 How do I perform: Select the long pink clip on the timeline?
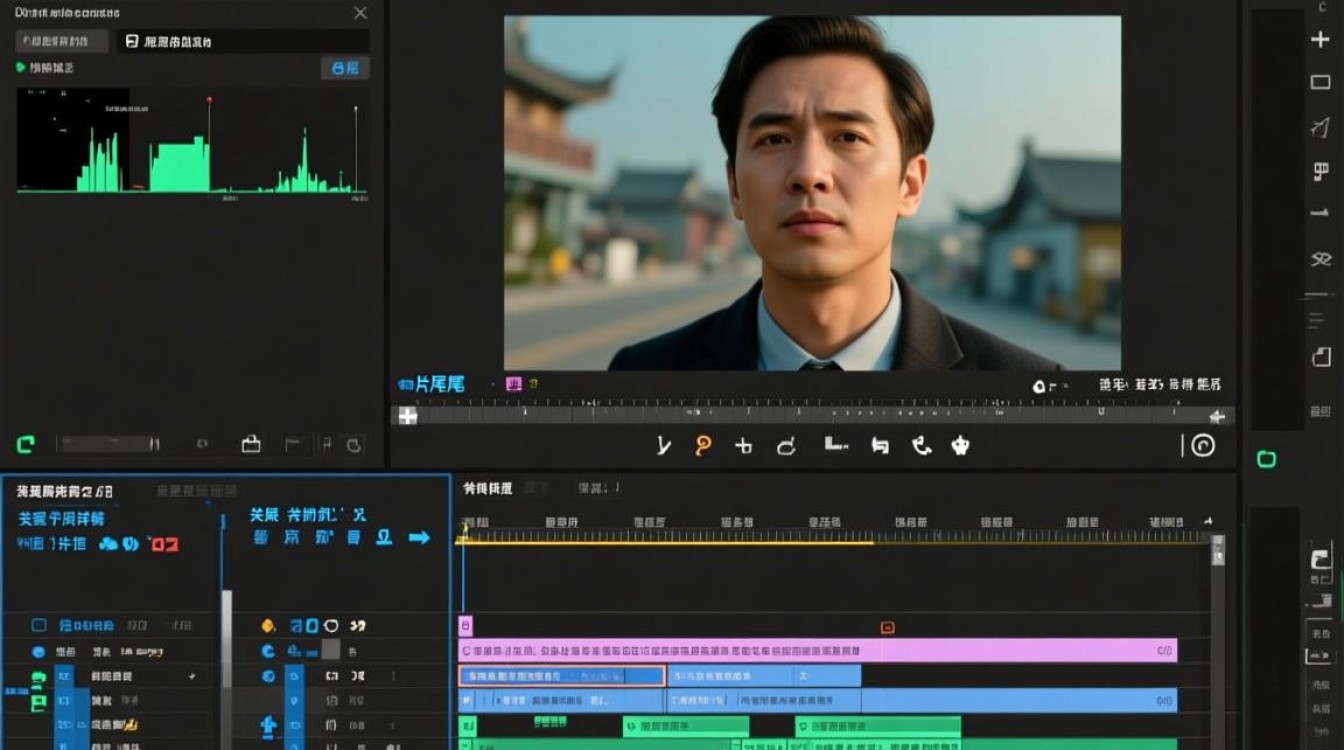[x=818, y=650]
